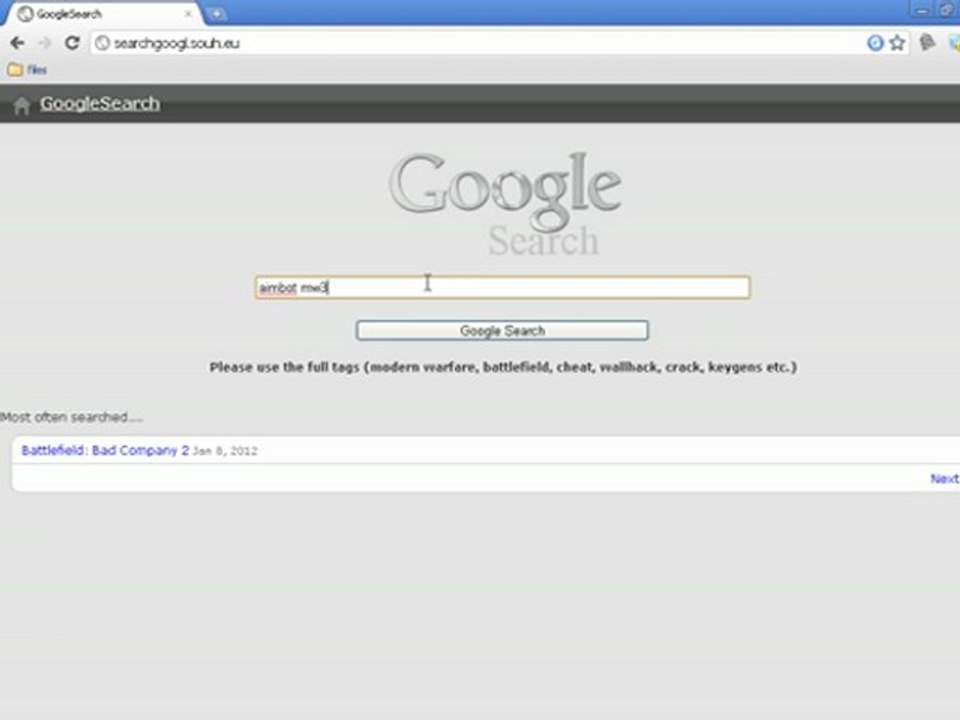
Task: Click the 'Most often searched....' text
Action: (x=72, y=418)
